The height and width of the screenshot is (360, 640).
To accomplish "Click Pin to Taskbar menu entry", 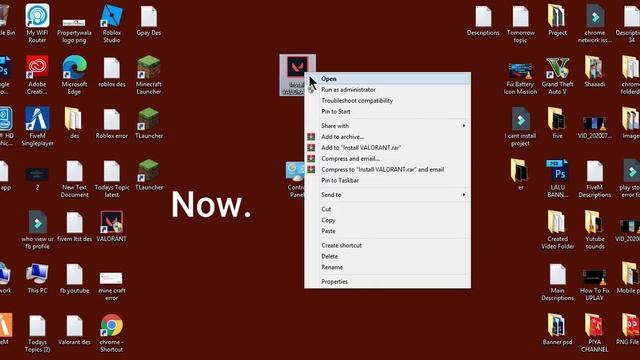I will pyautogui.click(x=387, y=180).
